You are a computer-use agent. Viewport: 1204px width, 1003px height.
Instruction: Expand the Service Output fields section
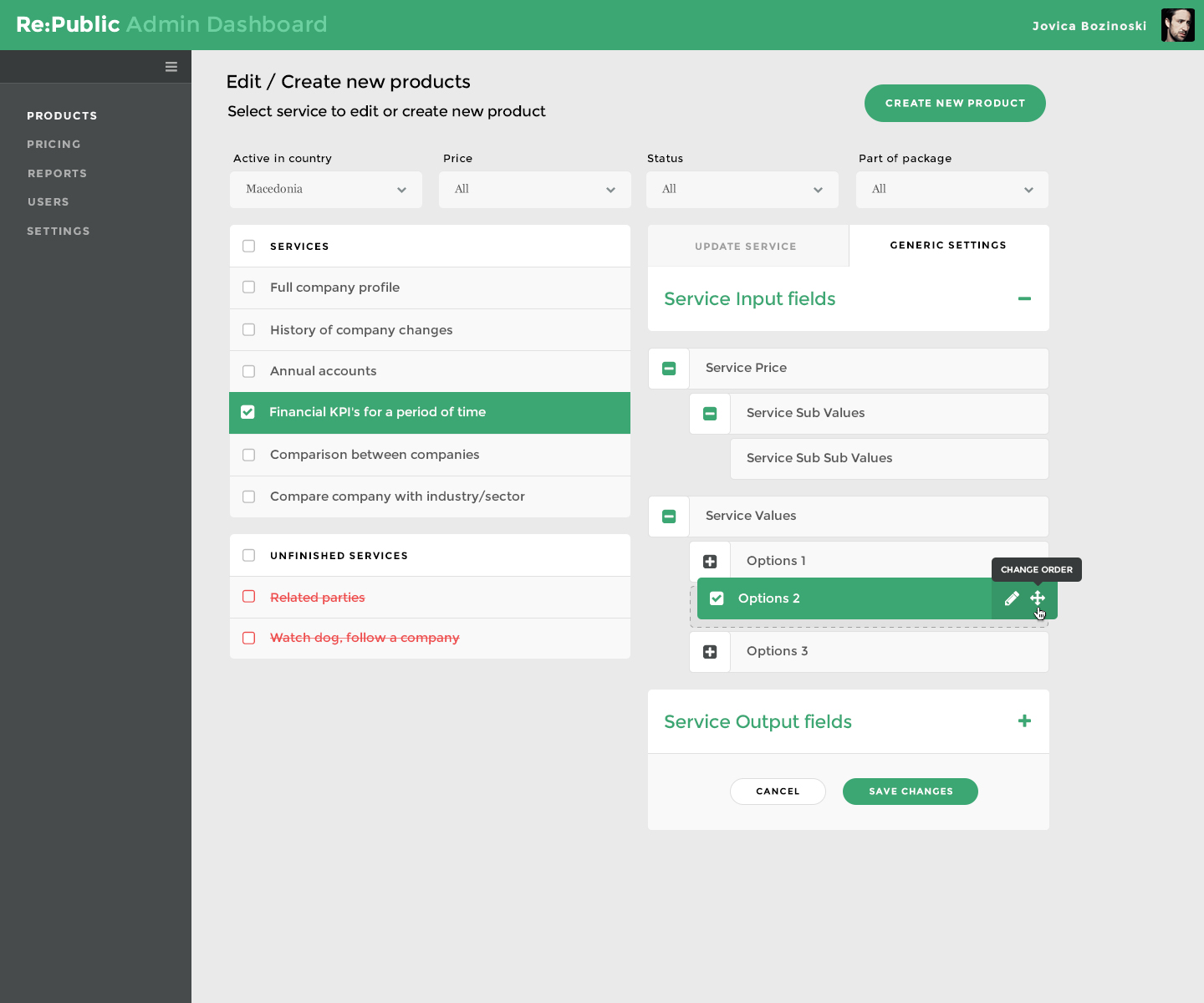(x=1024, y=721)
